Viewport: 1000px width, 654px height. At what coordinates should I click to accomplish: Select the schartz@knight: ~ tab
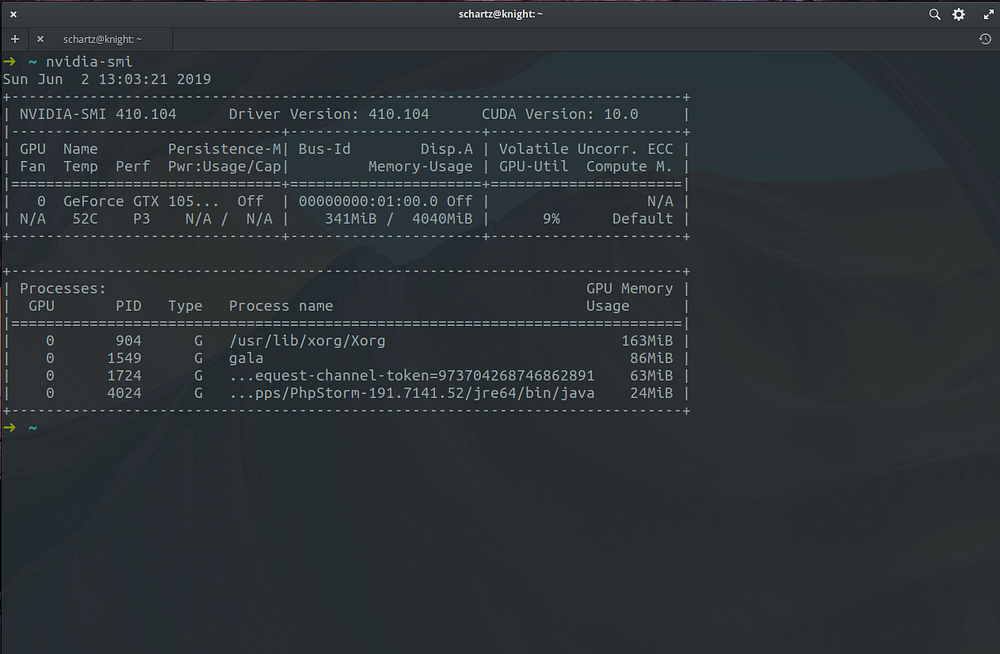102,39
